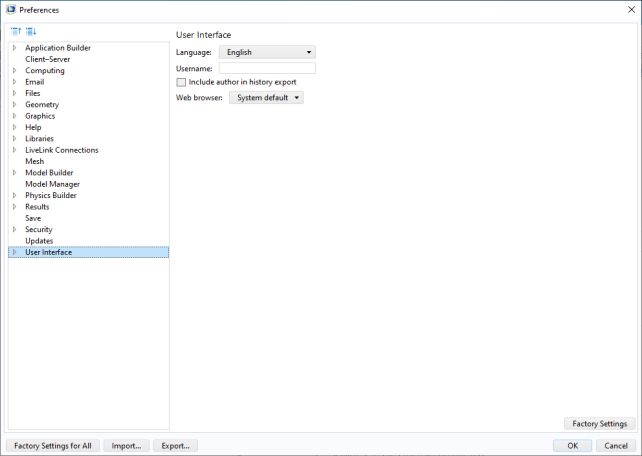Expand the Model Builder node
Image resolution: width=642 pixels, height=456 pixels.
(15, 173)
